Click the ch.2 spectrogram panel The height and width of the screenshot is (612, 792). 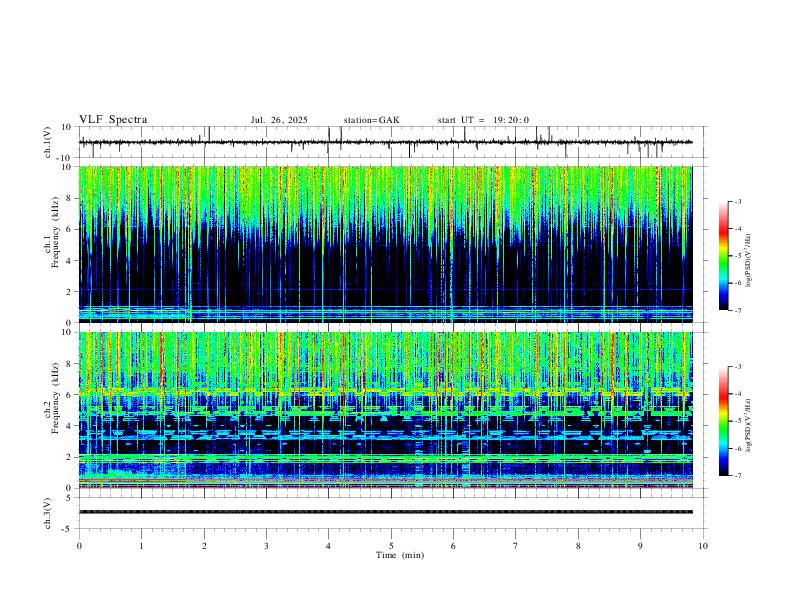pyautogui.click(x=386, y=410)
